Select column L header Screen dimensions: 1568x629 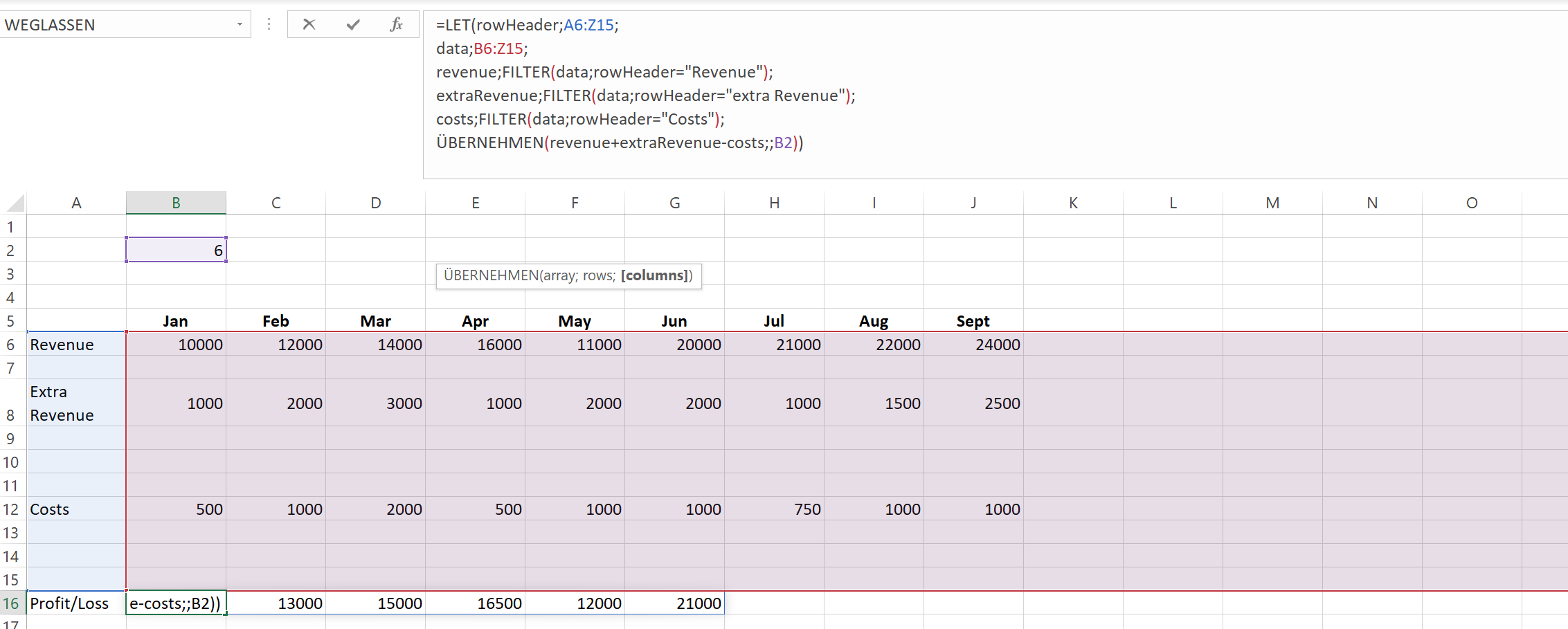(1173, 203)
